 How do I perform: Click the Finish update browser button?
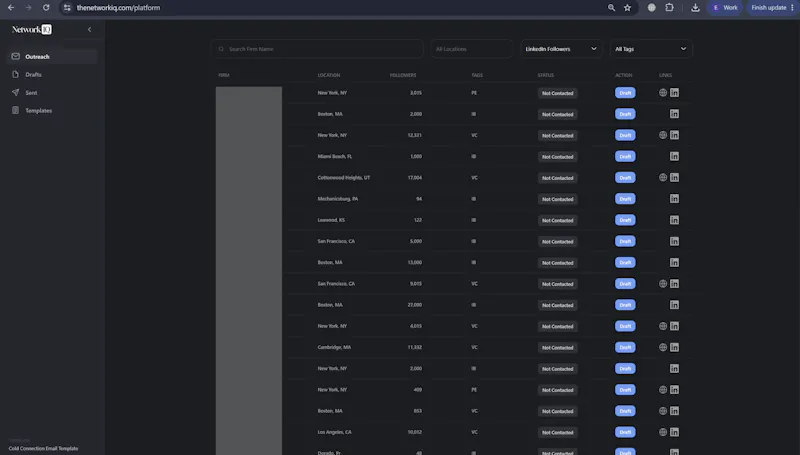tap(772, 8)
